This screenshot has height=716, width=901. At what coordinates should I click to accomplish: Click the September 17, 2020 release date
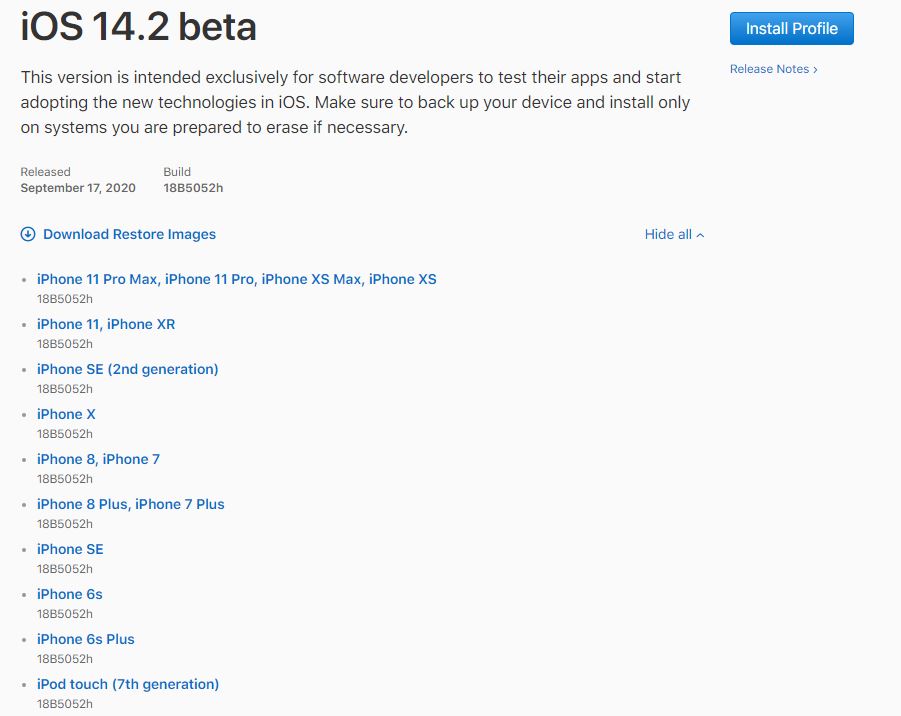(78, 188)
